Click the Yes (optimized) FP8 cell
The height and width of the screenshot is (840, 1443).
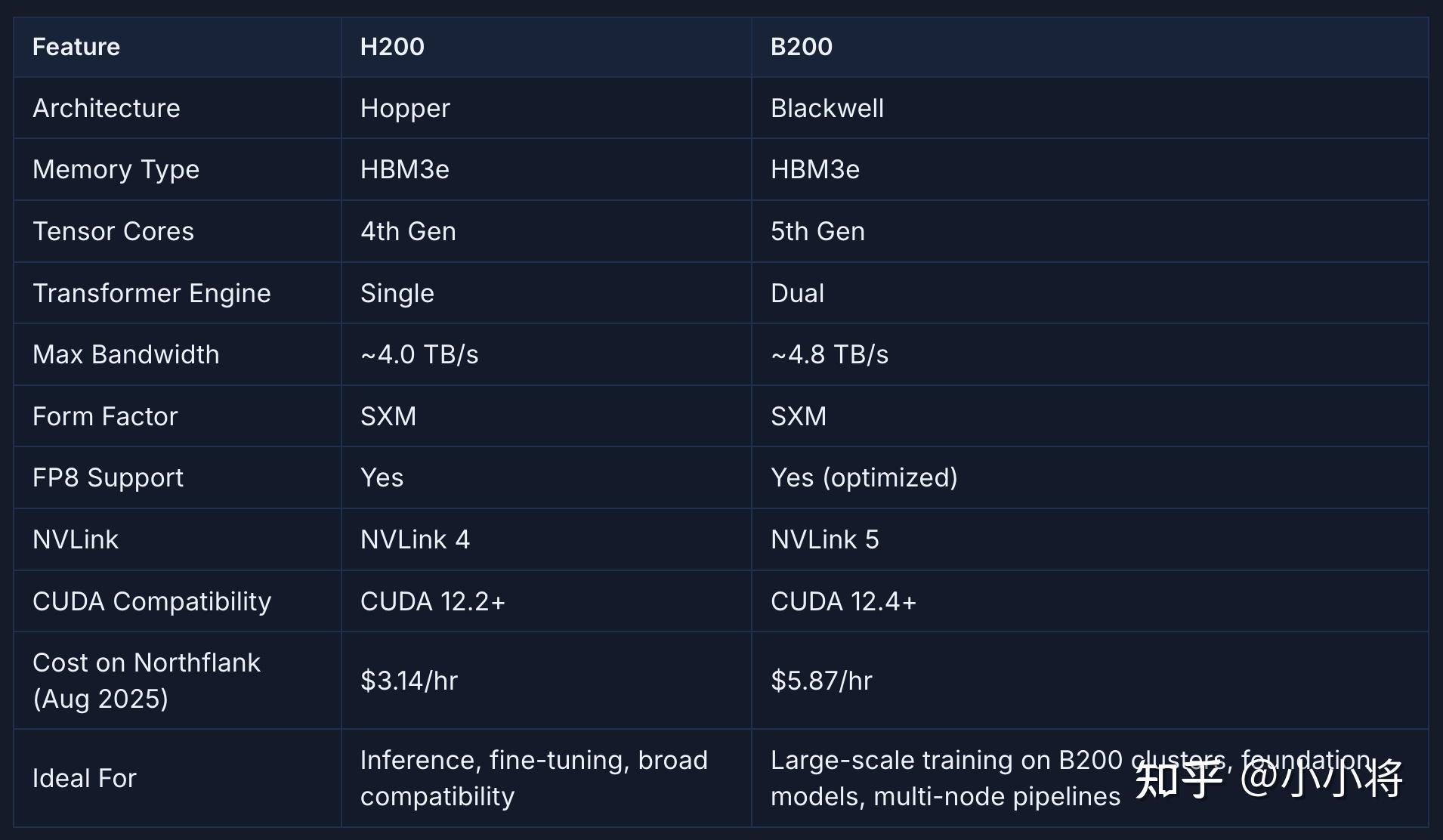[864, 477]
